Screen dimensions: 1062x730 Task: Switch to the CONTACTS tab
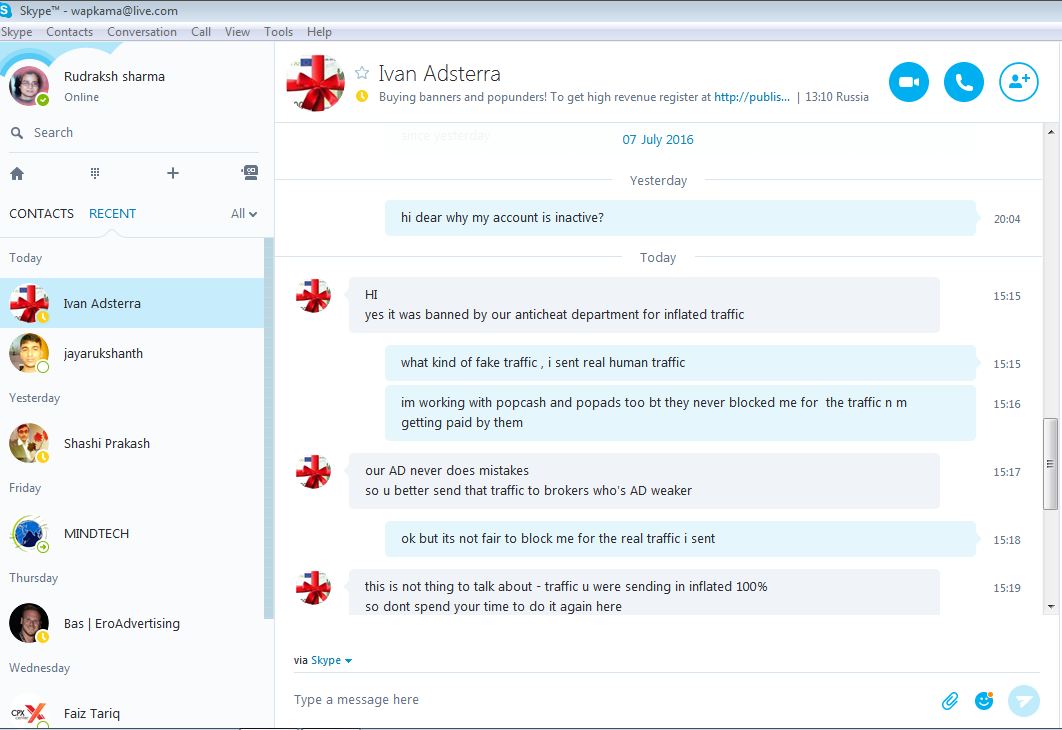(x=41, y=213)
